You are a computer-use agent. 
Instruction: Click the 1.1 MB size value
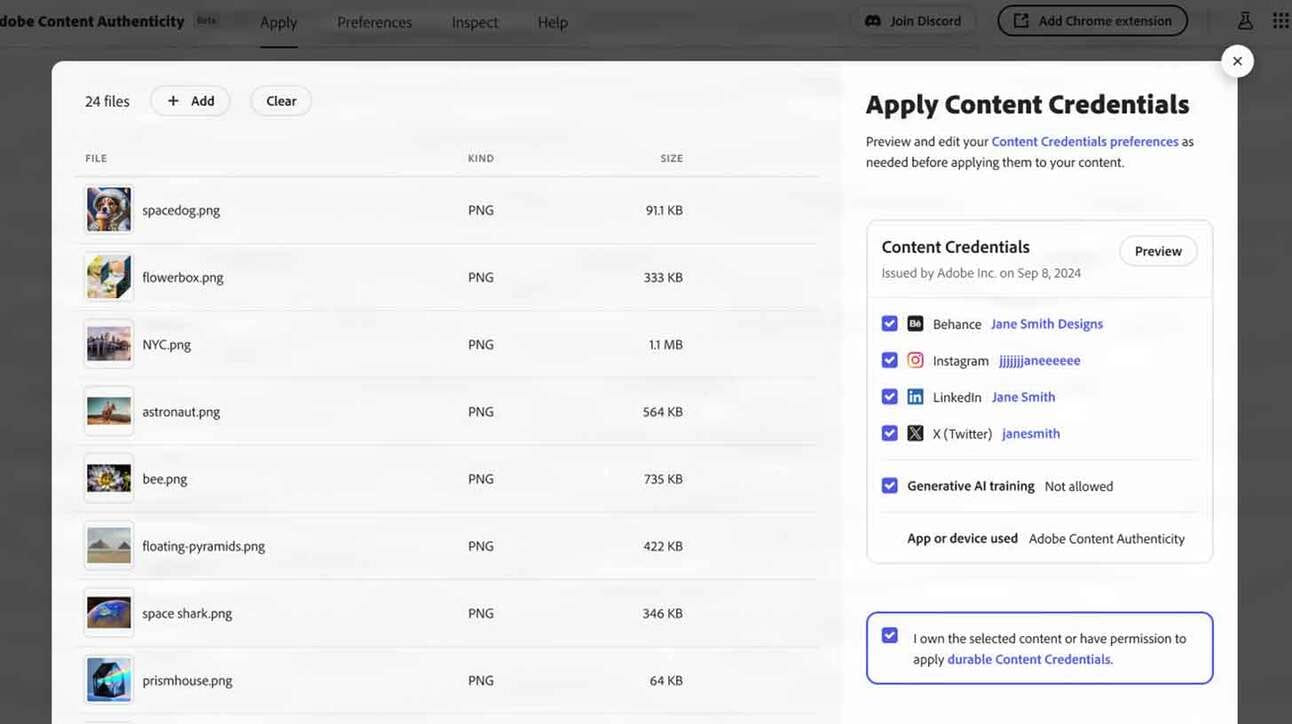[x=666, y=344]
